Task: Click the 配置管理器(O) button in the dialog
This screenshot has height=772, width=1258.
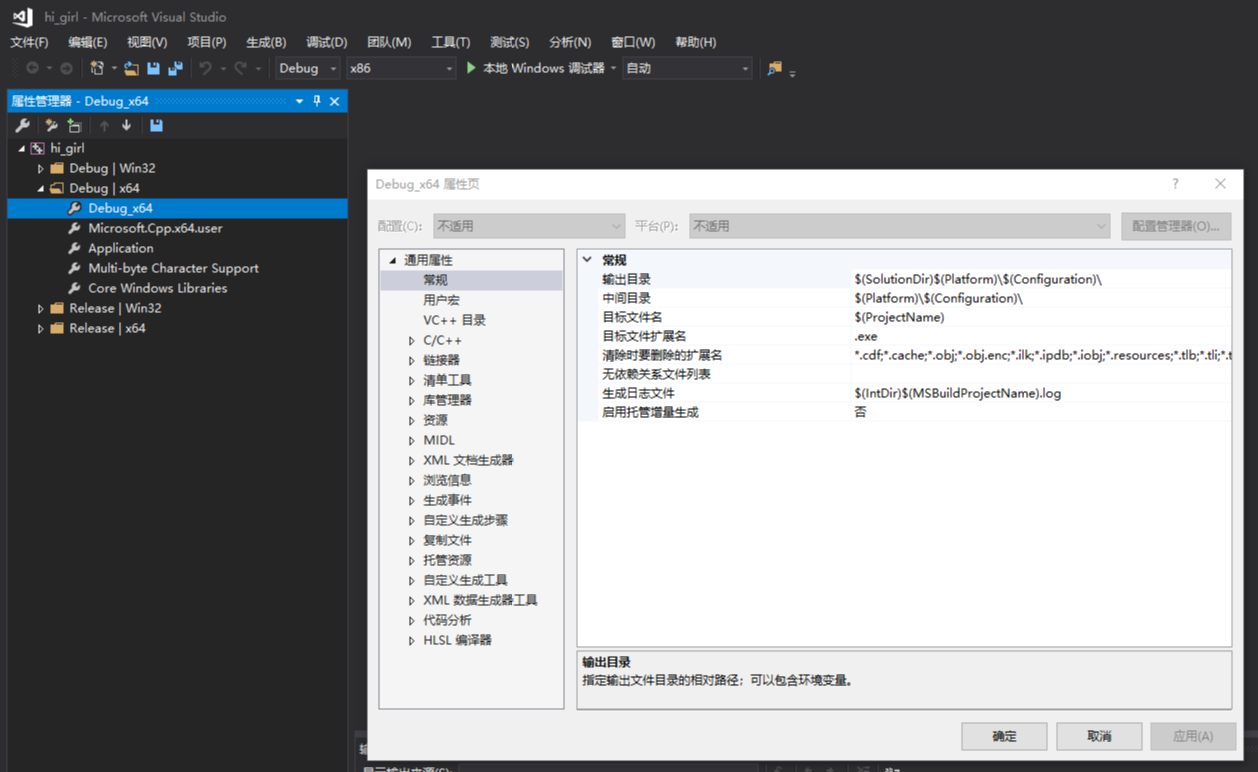Action: coord(1176,226)
